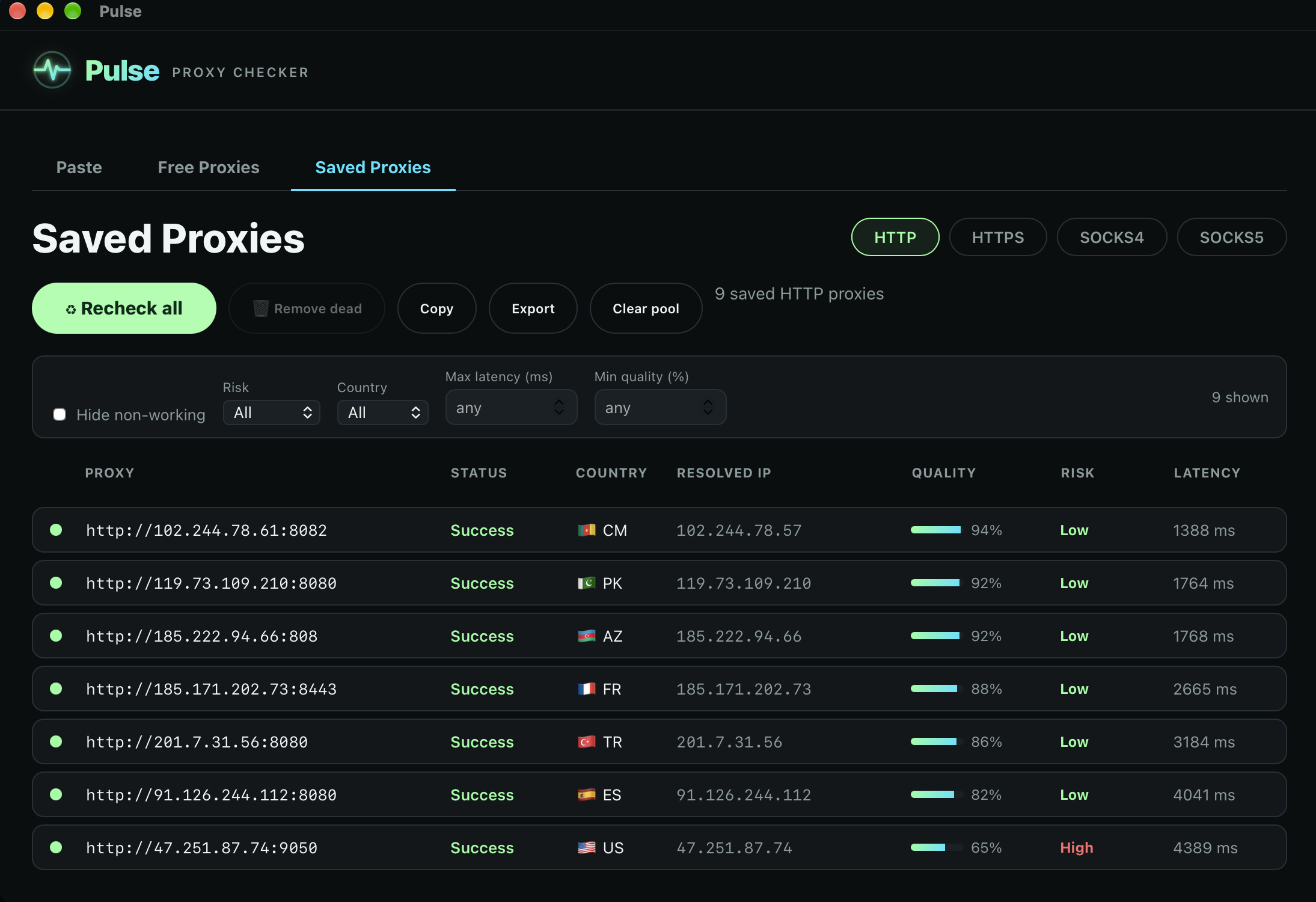This screenshot has width=1316, height=902.
Task: Click green status dot for 47.251.87.74:9050
Action: pos(56,847)
